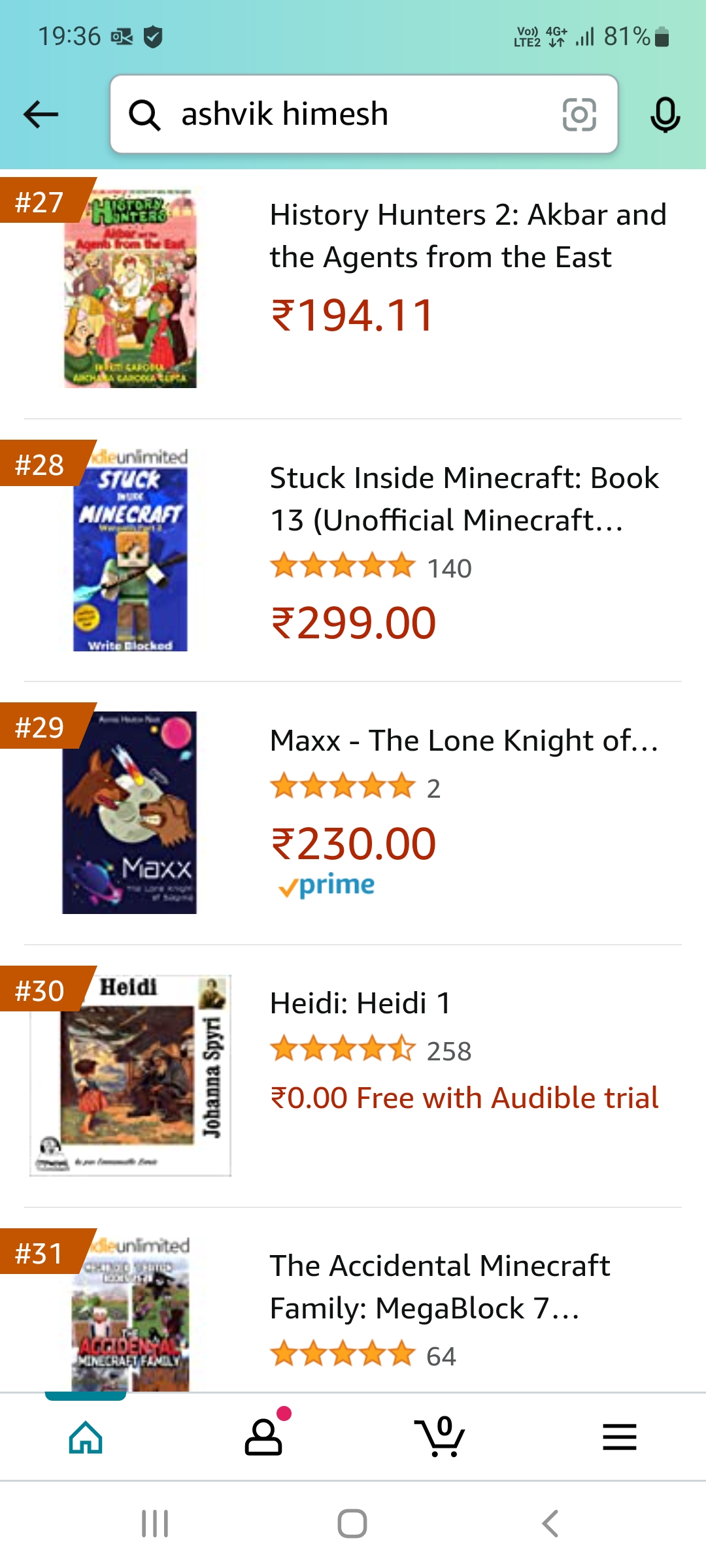Tap Maxx book cover thumbnail
The image size is (706, 1568).
(129, 812)
